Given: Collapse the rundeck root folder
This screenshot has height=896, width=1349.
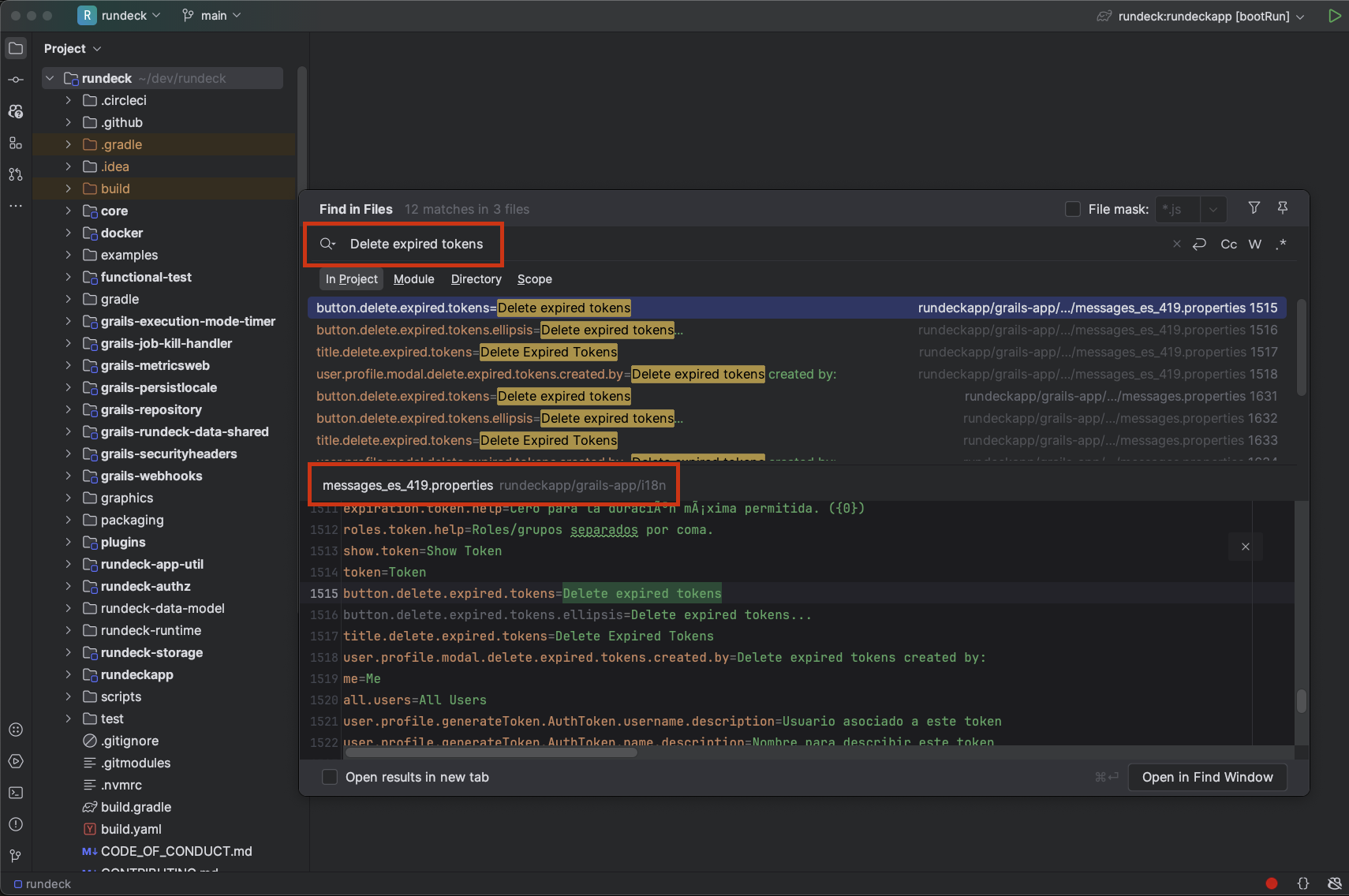Looking at the screenshot, I should click(x=50, y=78).
